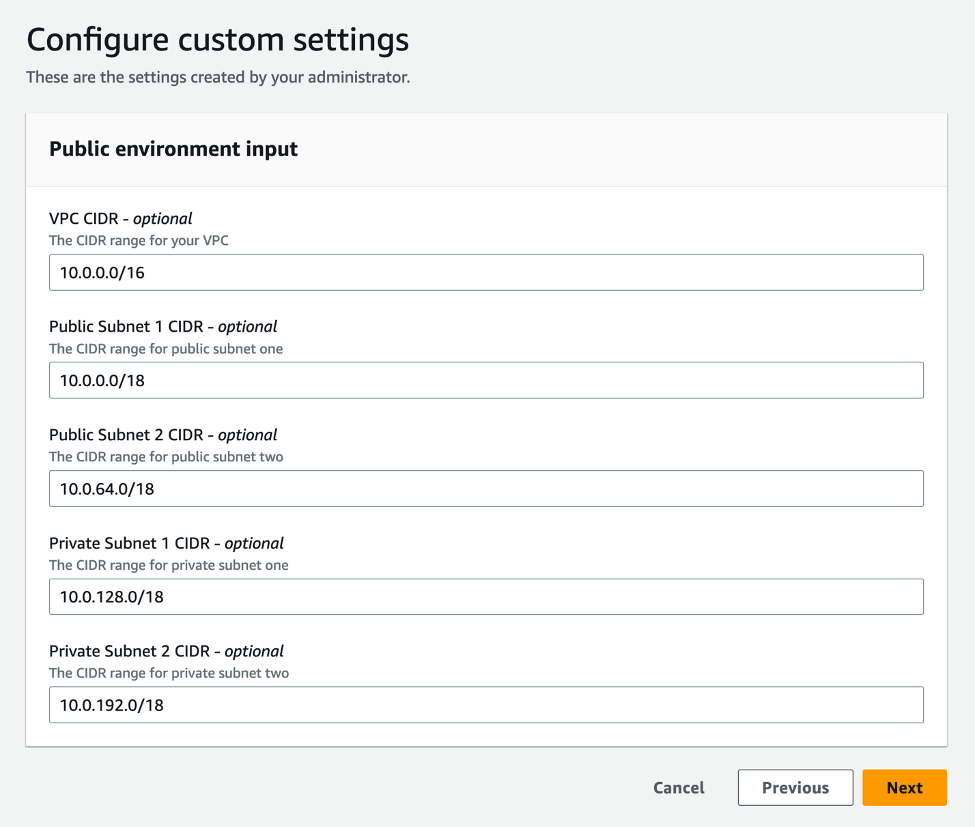
Task: Click the VPC CIDR input field
Action: click(485, 272)
